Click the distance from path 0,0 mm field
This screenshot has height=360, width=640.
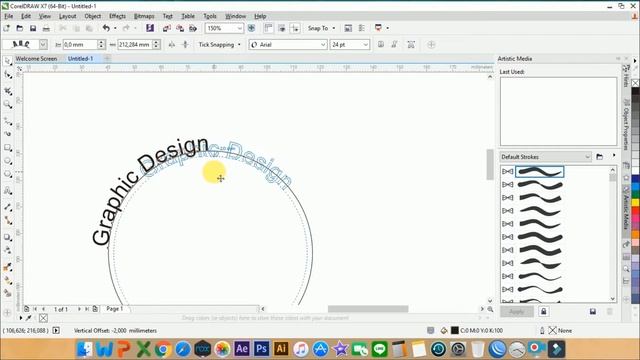[x=80, y=44]
